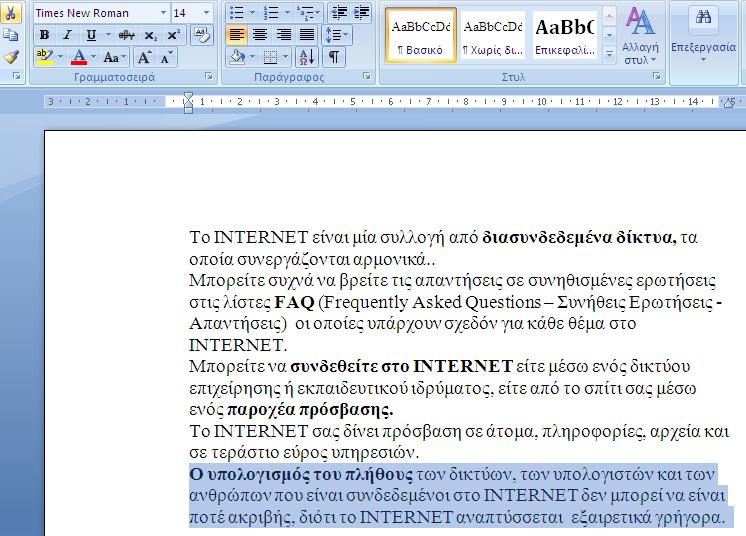
Task: Open the Change Case (Aa) dropdown
Action: pos(115,58)
